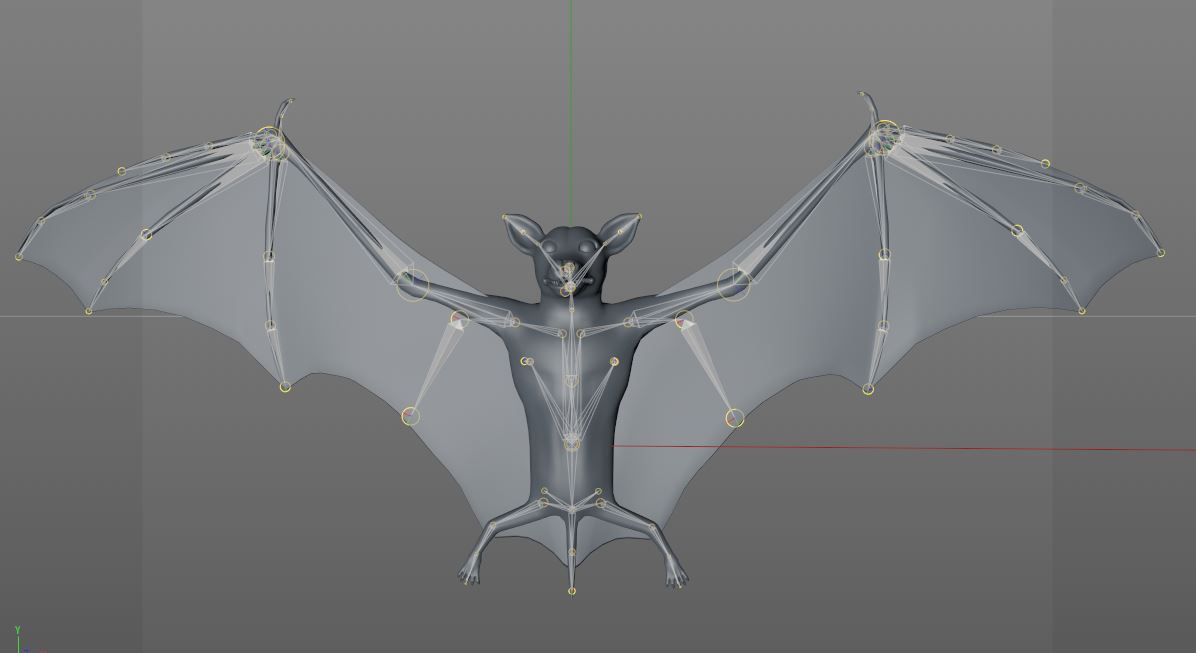Click the outermost finger-tip joint of the screen-right wing

(1160, 253)
